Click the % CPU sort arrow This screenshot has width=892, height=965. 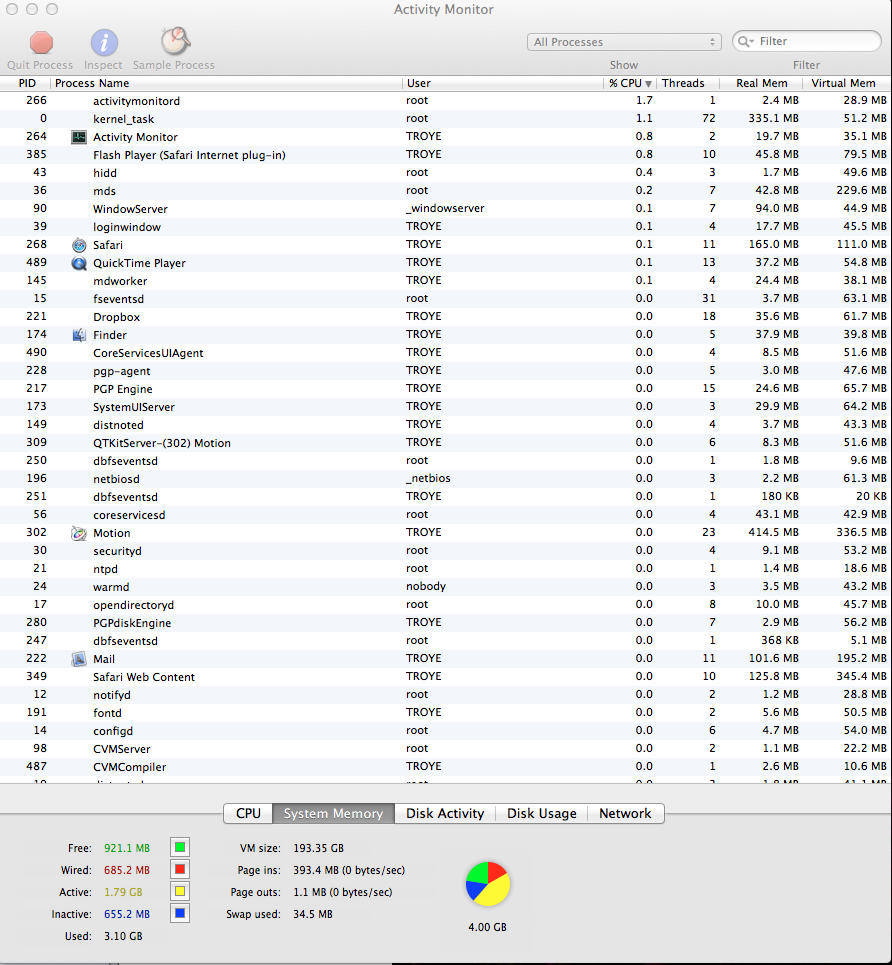point(648,84)
